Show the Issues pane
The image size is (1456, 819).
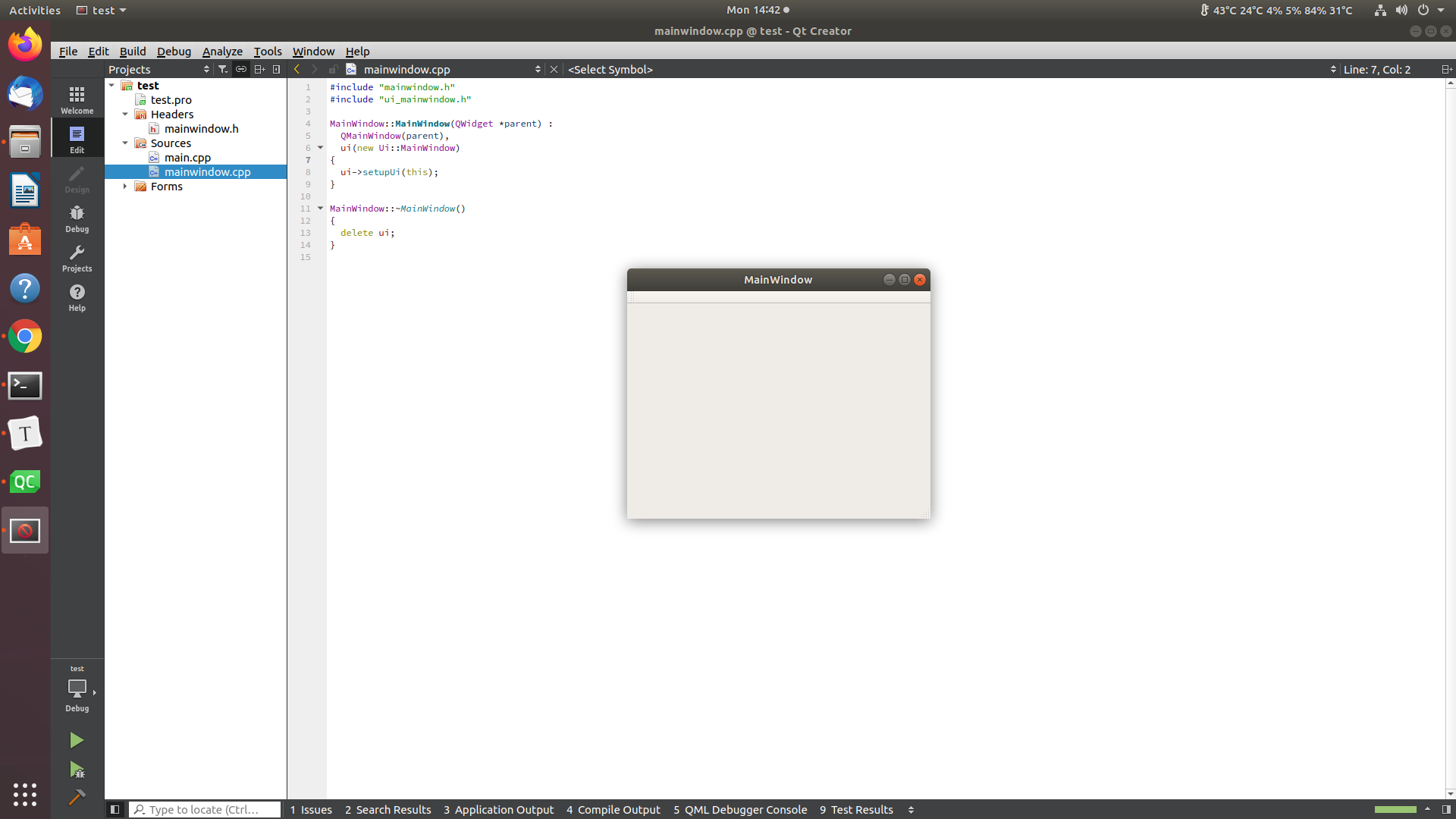[311, 810]
